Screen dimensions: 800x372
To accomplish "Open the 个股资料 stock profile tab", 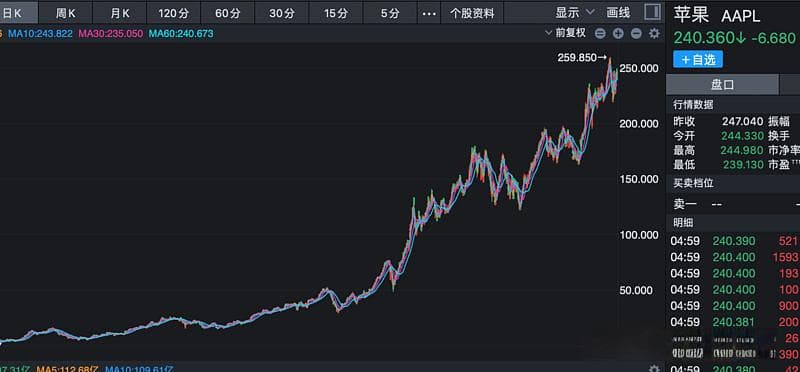I will 472,13.
